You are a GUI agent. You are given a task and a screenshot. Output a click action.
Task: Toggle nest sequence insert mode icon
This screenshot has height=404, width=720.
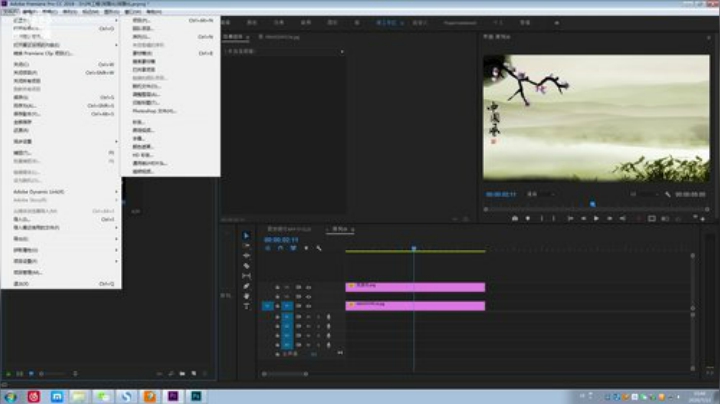pyautogui.click(x=268, y=248)
